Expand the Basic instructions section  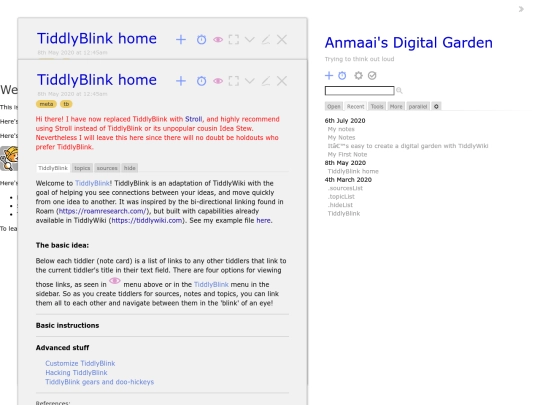(68, 325)
